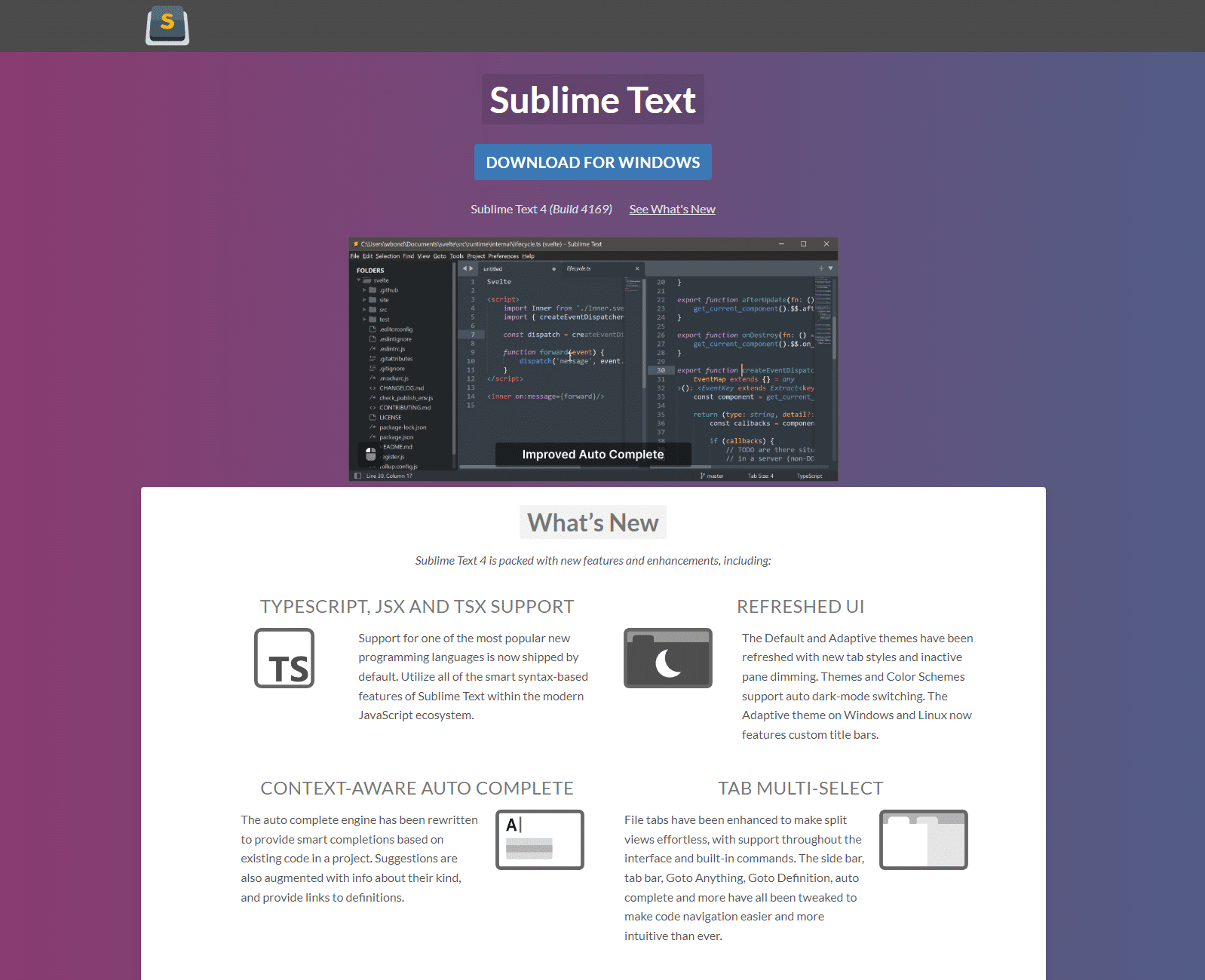
Task: Collapse the svelte root folder arrow
Action: click(359, 280)
